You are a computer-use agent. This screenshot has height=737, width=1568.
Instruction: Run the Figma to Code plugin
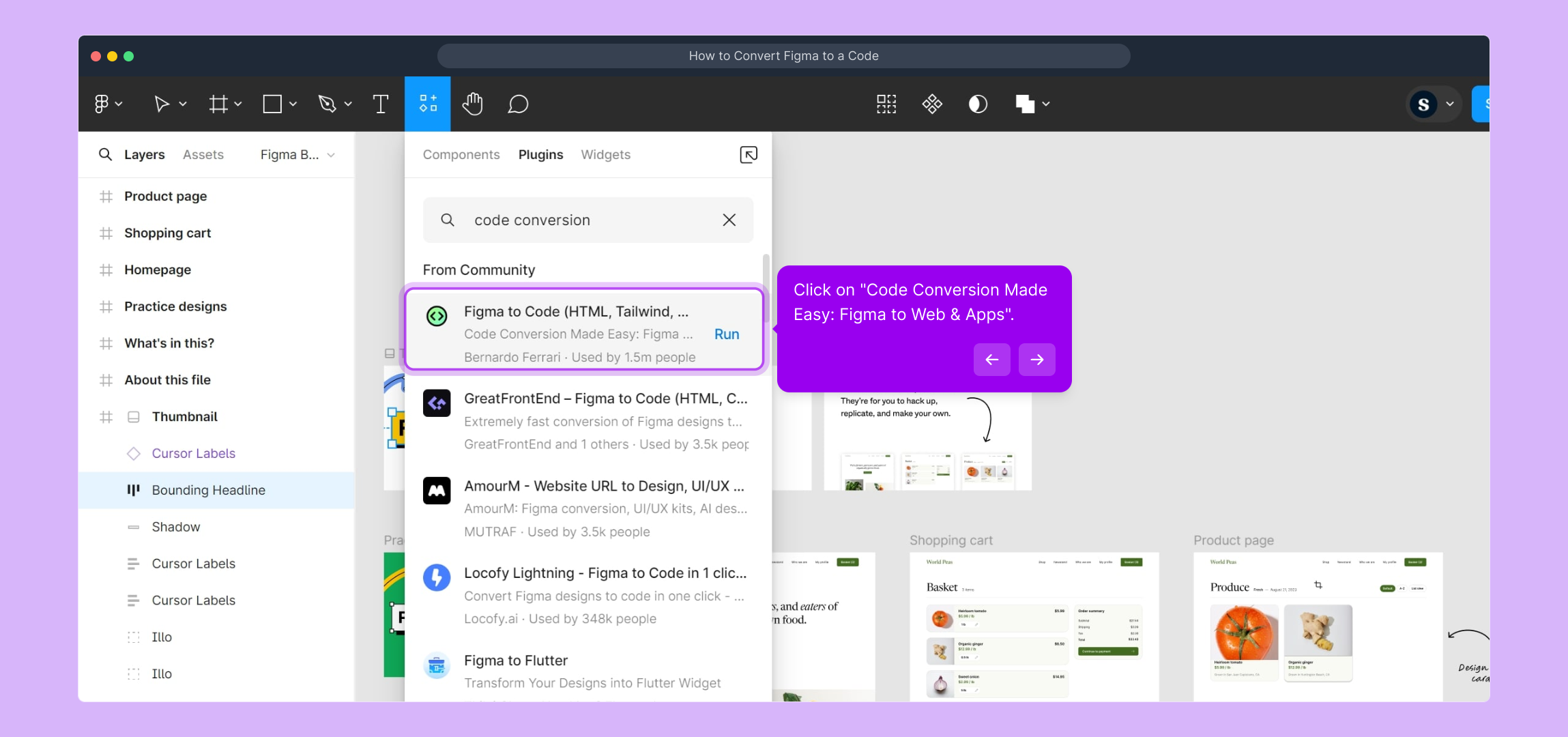tap(727, 334)
